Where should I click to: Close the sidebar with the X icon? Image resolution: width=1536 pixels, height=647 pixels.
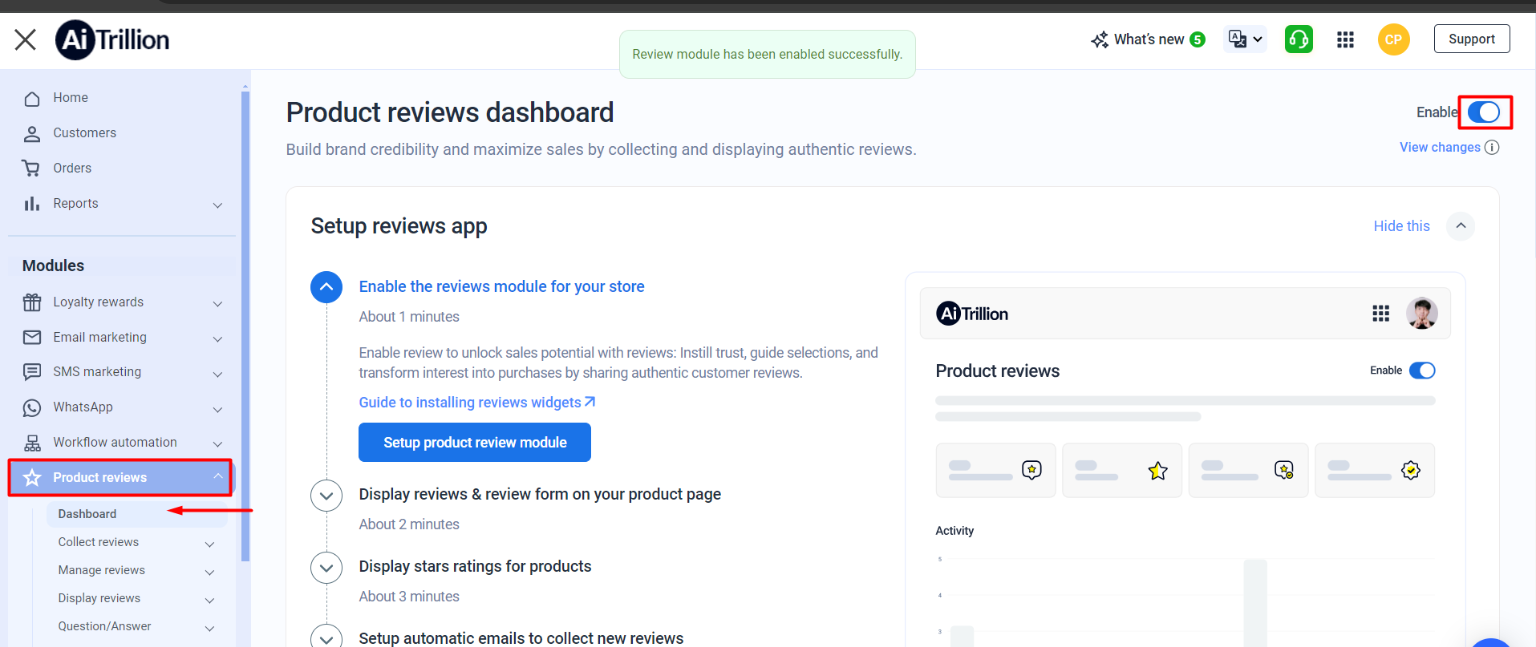coord(25,40)
